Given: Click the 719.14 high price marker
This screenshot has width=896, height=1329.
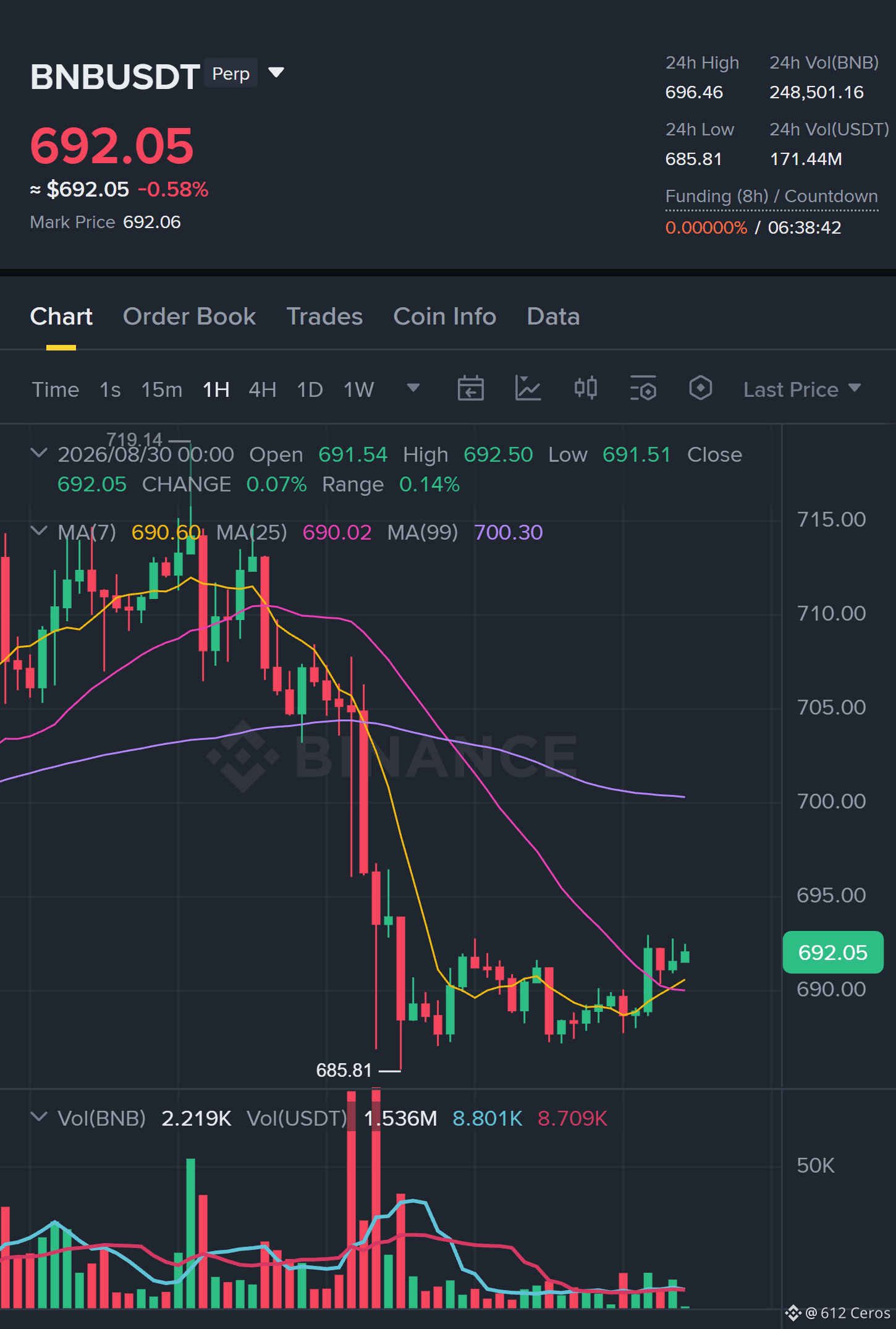Looking at the screenshot, I should click(135, 439).
